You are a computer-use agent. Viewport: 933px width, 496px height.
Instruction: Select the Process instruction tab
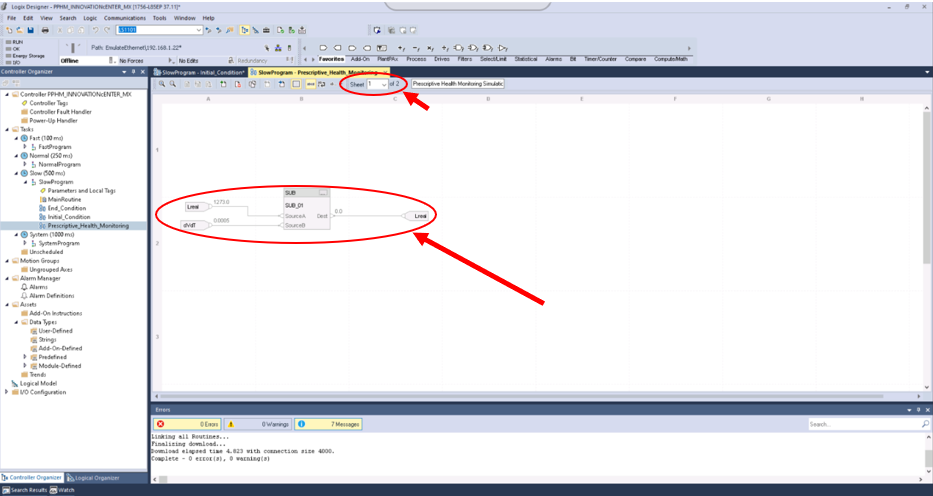coord(416,59)
